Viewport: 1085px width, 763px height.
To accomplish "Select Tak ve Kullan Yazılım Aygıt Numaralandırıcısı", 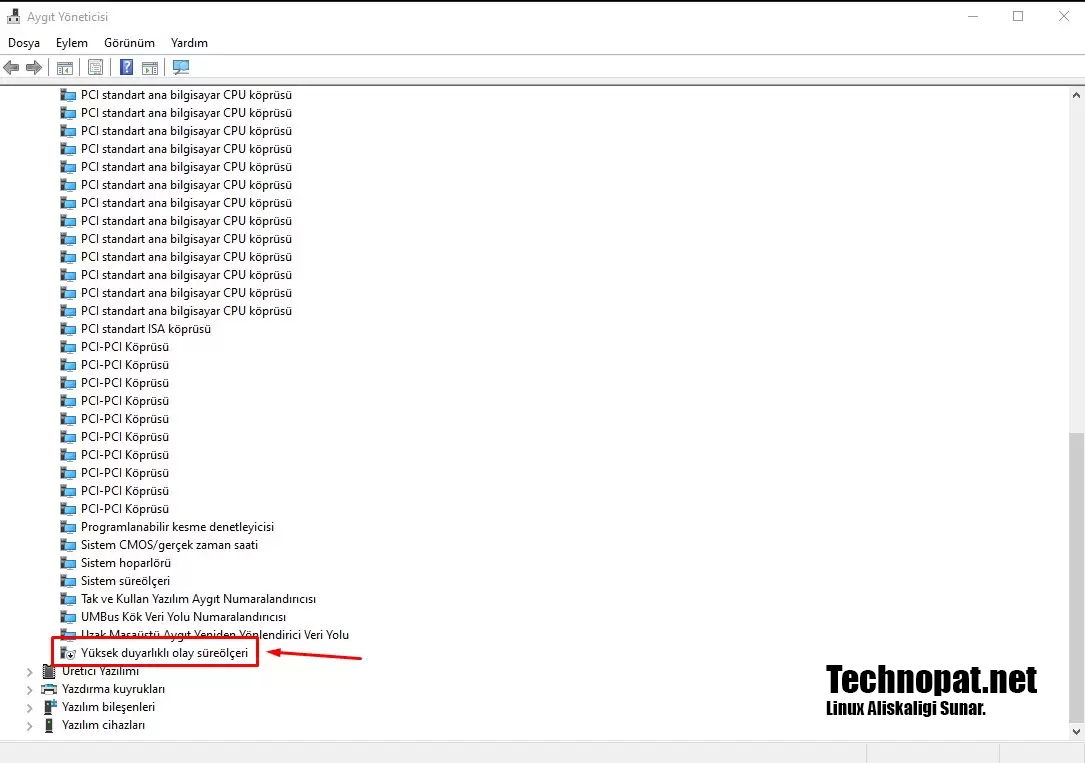I will [x=198, y=599].
